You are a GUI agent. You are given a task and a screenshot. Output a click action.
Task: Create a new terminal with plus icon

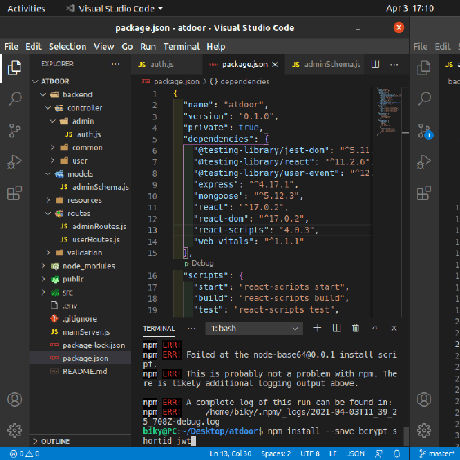click(317, 328)
